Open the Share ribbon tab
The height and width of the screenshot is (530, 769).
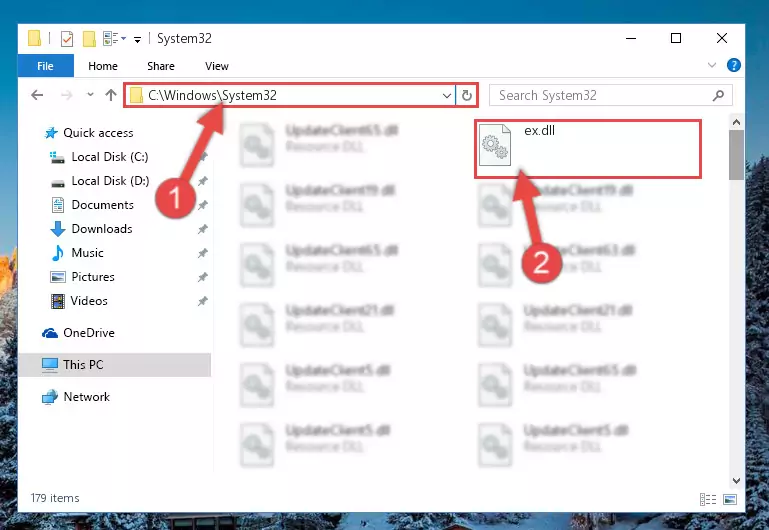point(160,66)
